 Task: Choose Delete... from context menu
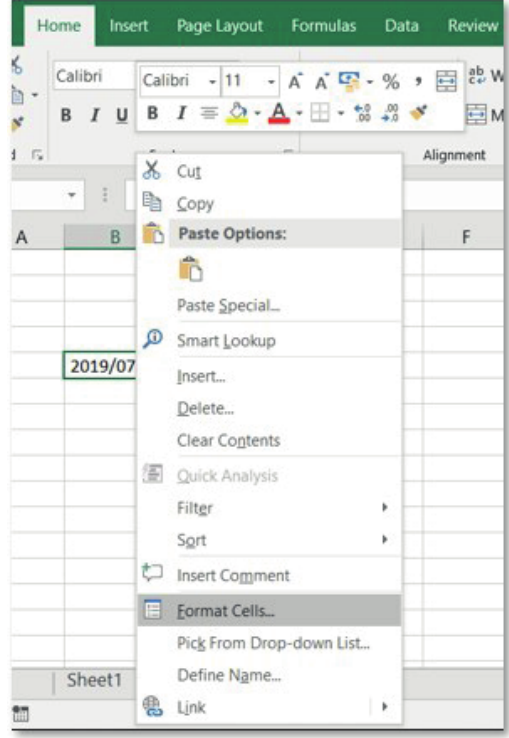269,408
